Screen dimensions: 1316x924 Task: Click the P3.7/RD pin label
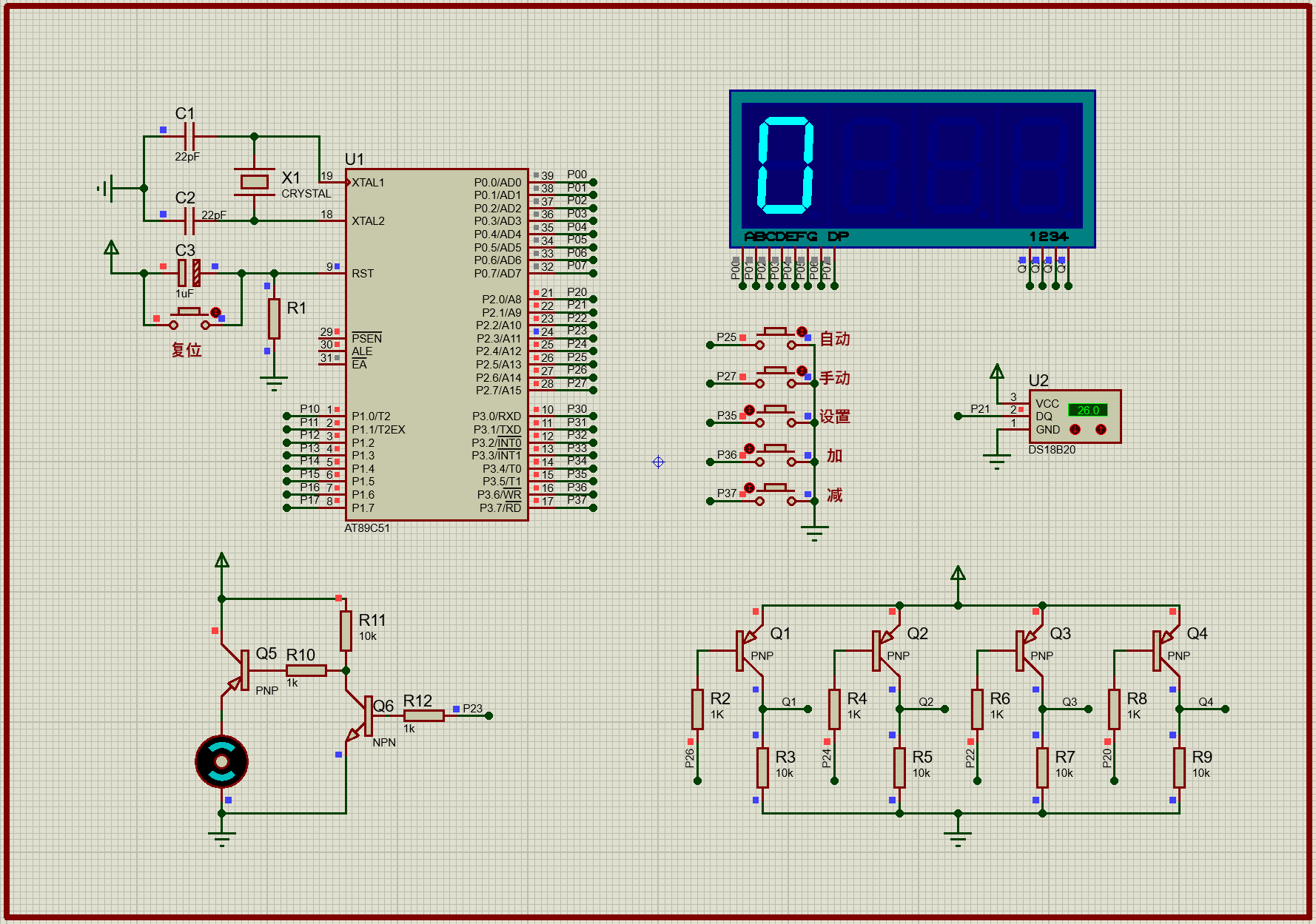pyautogui.click(x=500, y=507)
